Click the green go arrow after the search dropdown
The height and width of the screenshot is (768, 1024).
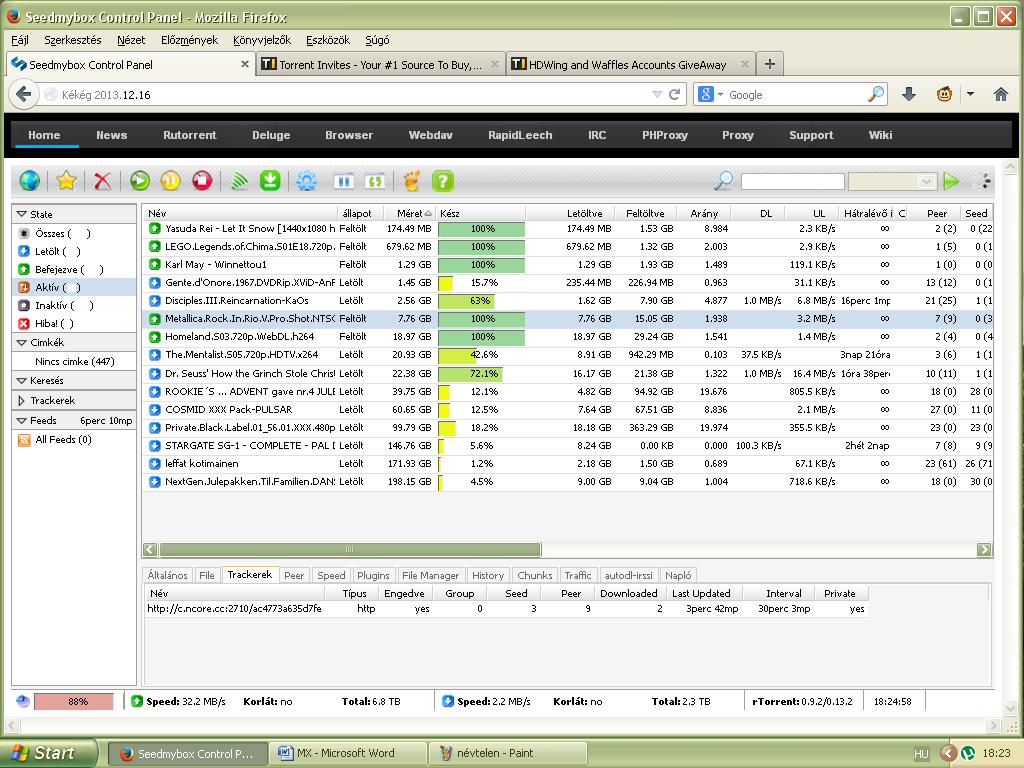point(952,181)
